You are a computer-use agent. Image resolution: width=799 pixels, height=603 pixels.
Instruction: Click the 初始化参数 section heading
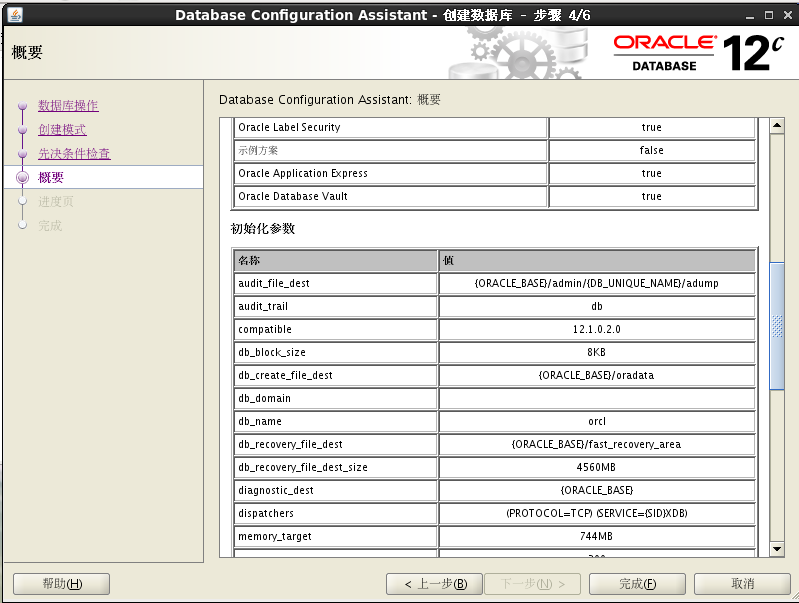pyautogui.click(x=263, y=228)
